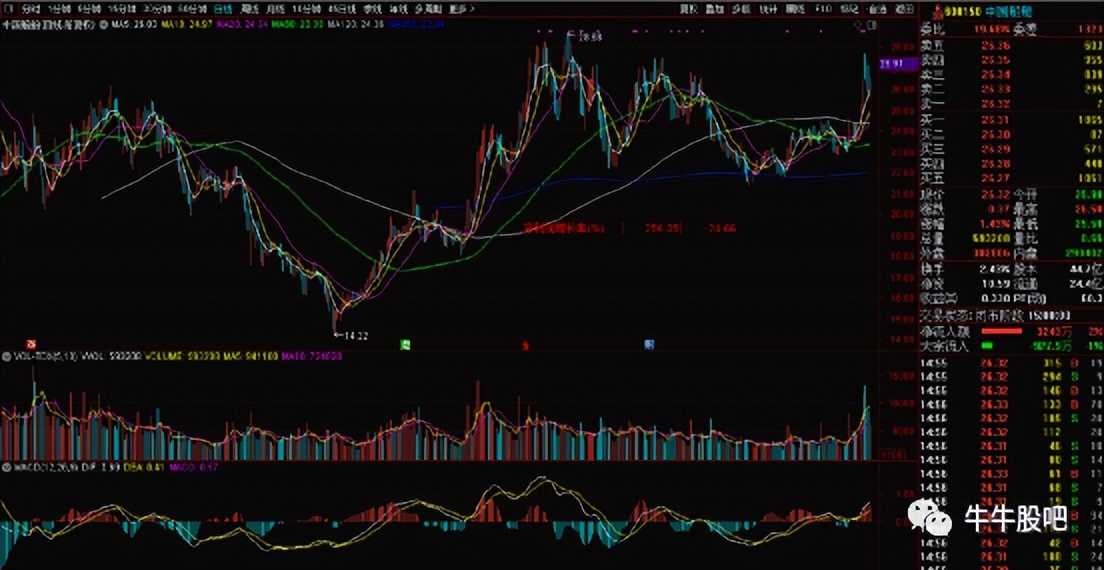Select the 1分钟 period tab

point(59,10)
